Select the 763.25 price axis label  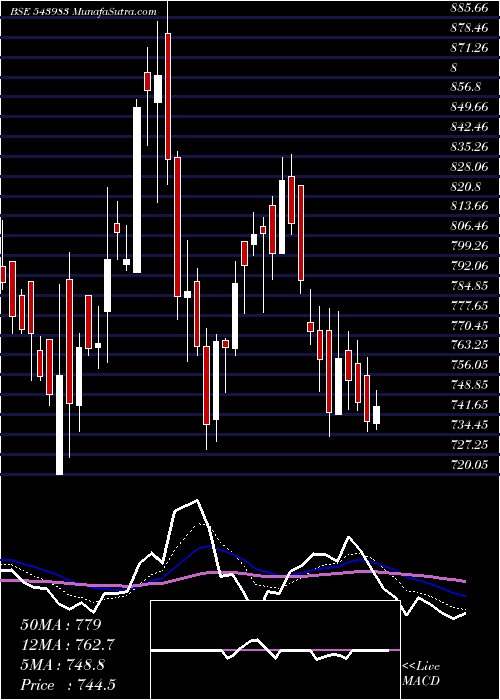(470, 345)
